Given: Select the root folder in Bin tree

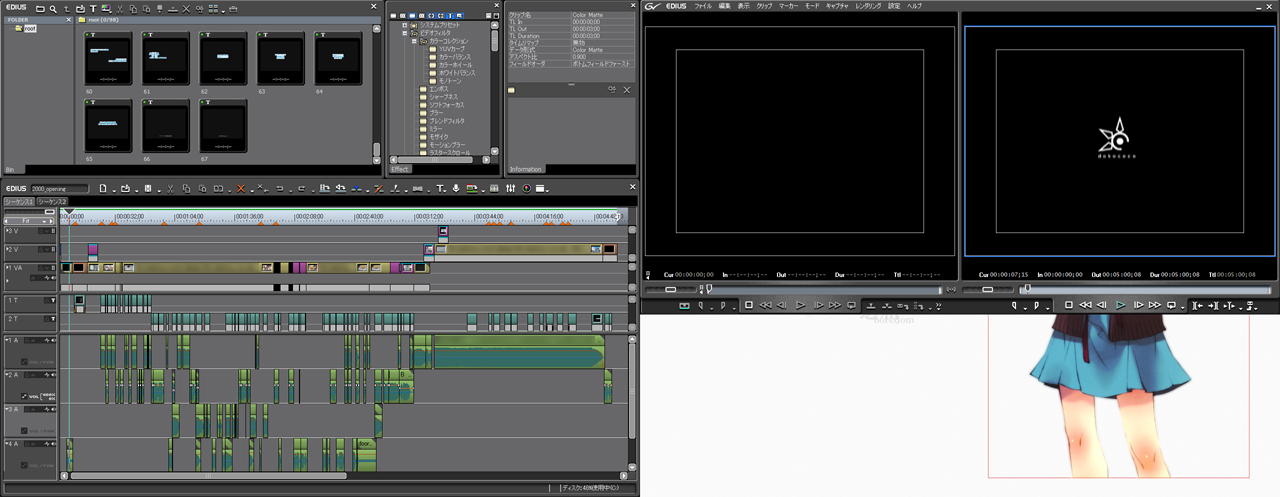Looking at the screenshot, I should point(30,28).
